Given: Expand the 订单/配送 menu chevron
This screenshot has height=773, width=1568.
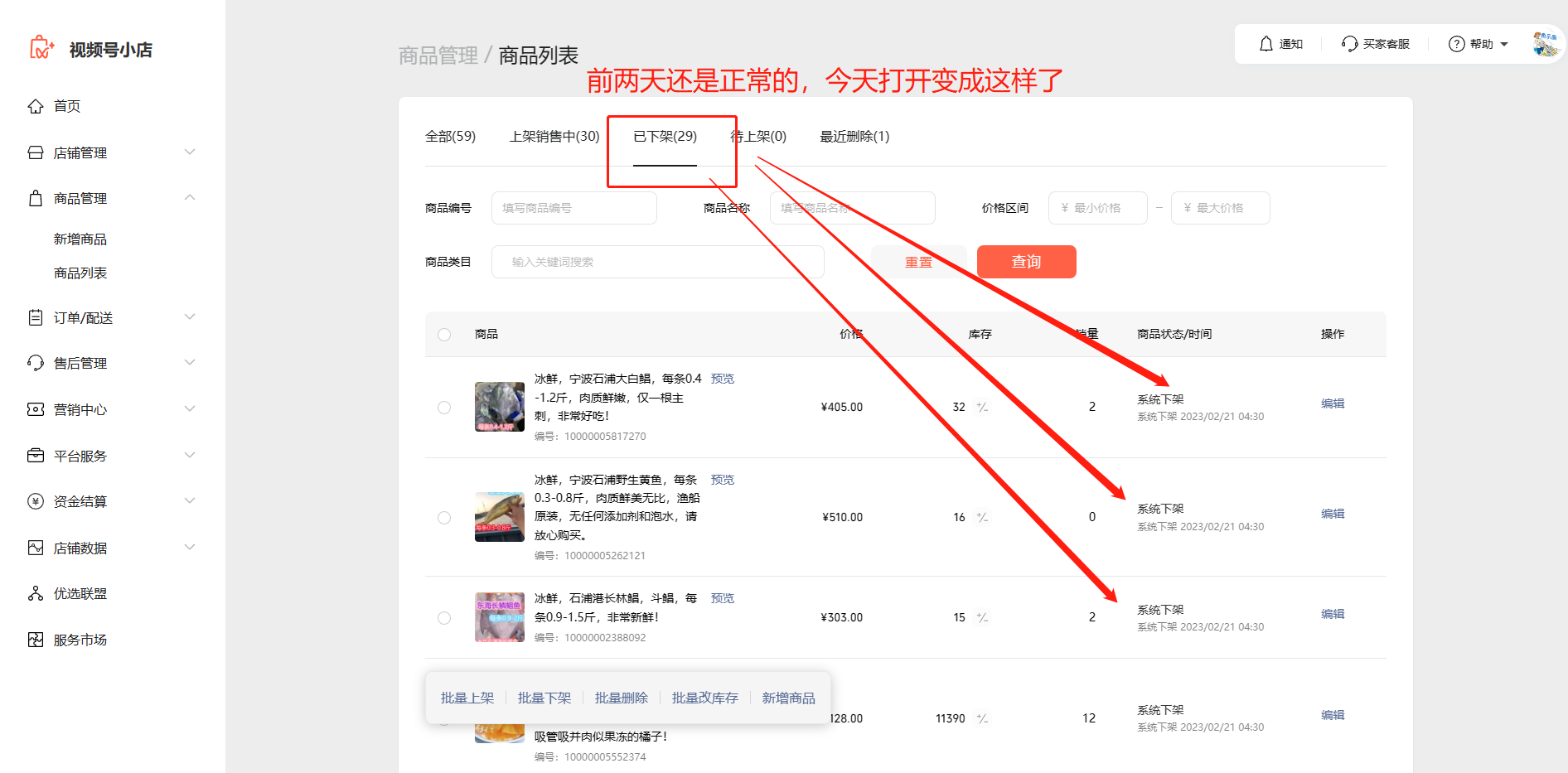Looking at the screenshot, I should coord(190,317).
